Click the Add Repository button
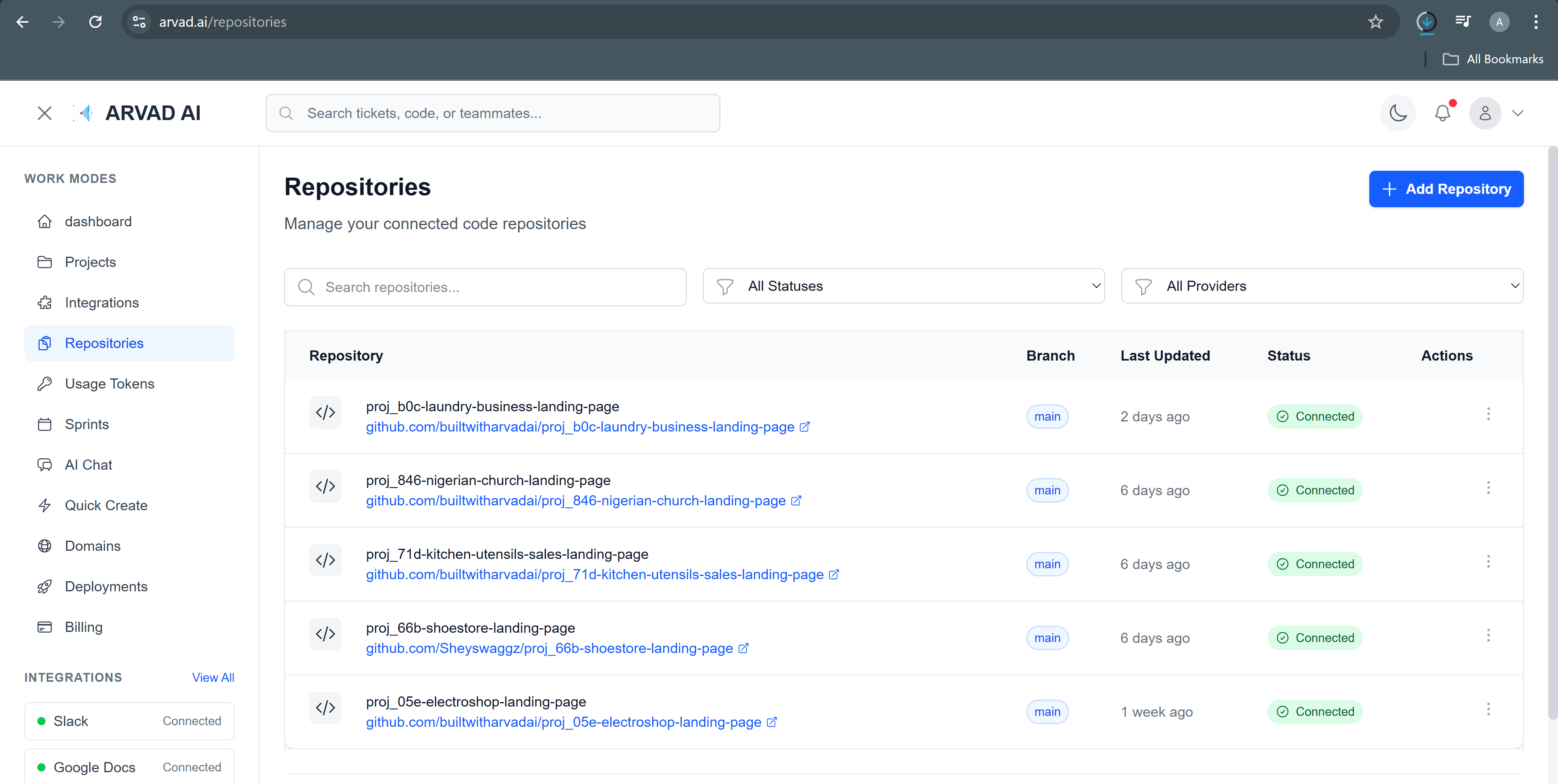Screen dimensions: 1558x784 tap(1447, 189)
